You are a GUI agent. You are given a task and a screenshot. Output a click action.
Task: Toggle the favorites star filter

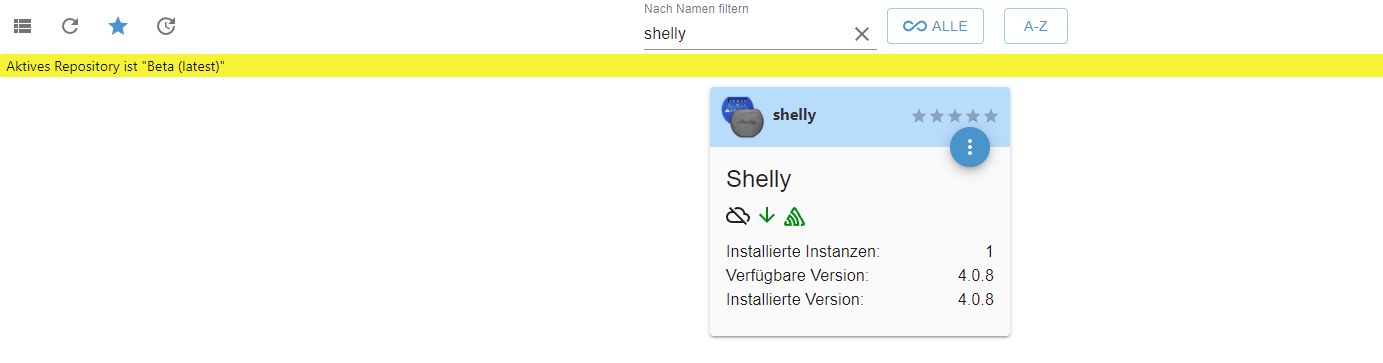(x=118, y=26)
